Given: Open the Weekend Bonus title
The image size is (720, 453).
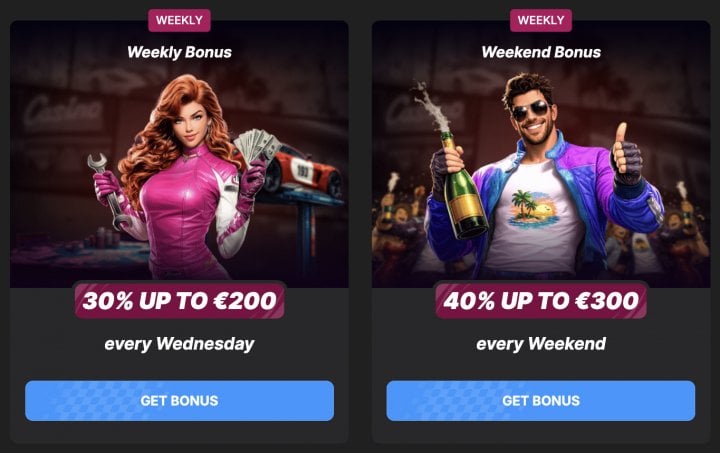Looking at the screenshot, I should coord(541,52).
